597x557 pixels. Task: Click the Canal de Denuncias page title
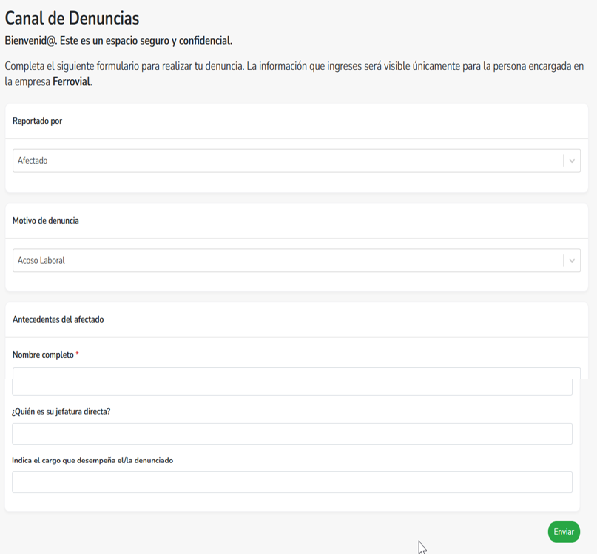[72, 18]
